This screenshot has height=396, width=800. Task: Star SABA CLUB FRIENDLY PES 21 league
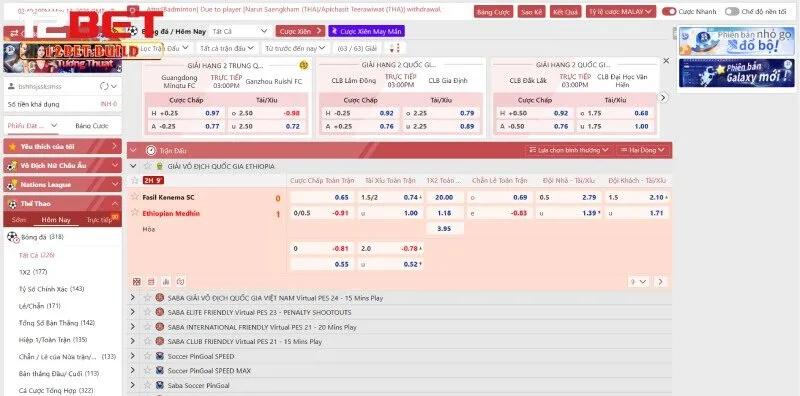click(147, 341)
